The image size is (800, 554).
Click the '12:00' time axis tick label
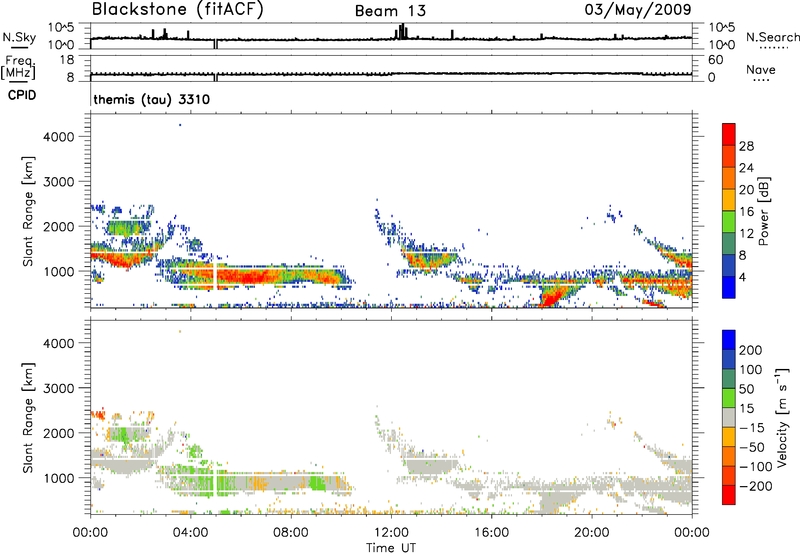[x=391, y=533]
